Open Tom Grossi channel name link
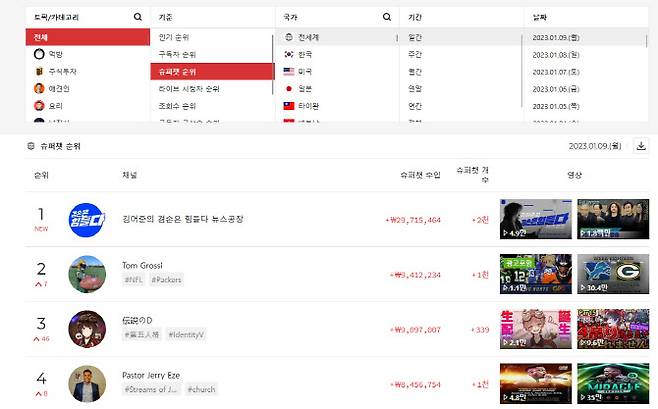658x409 pixels. tap(141, 265)
